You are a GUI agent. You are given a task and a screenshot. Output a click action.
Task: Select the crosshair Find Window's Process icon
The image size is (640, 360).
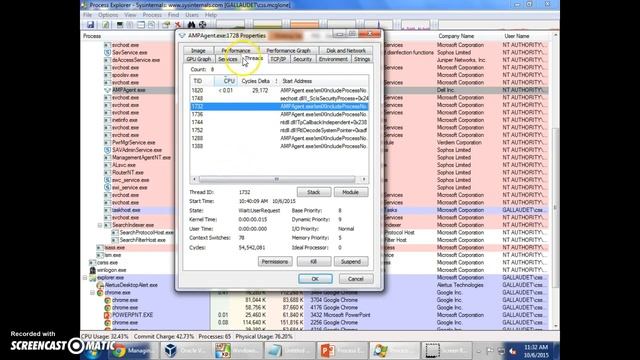click(202, 25)
